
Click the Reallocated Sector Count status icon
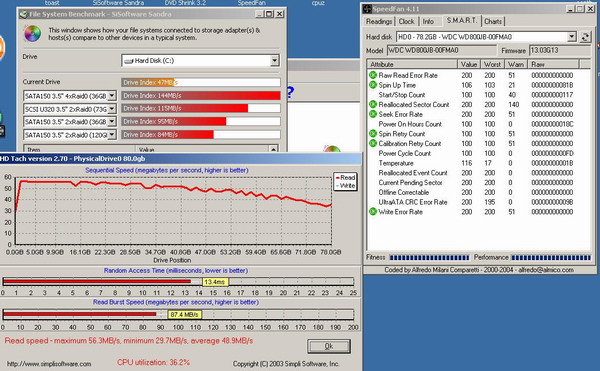(x=373, y=104)
